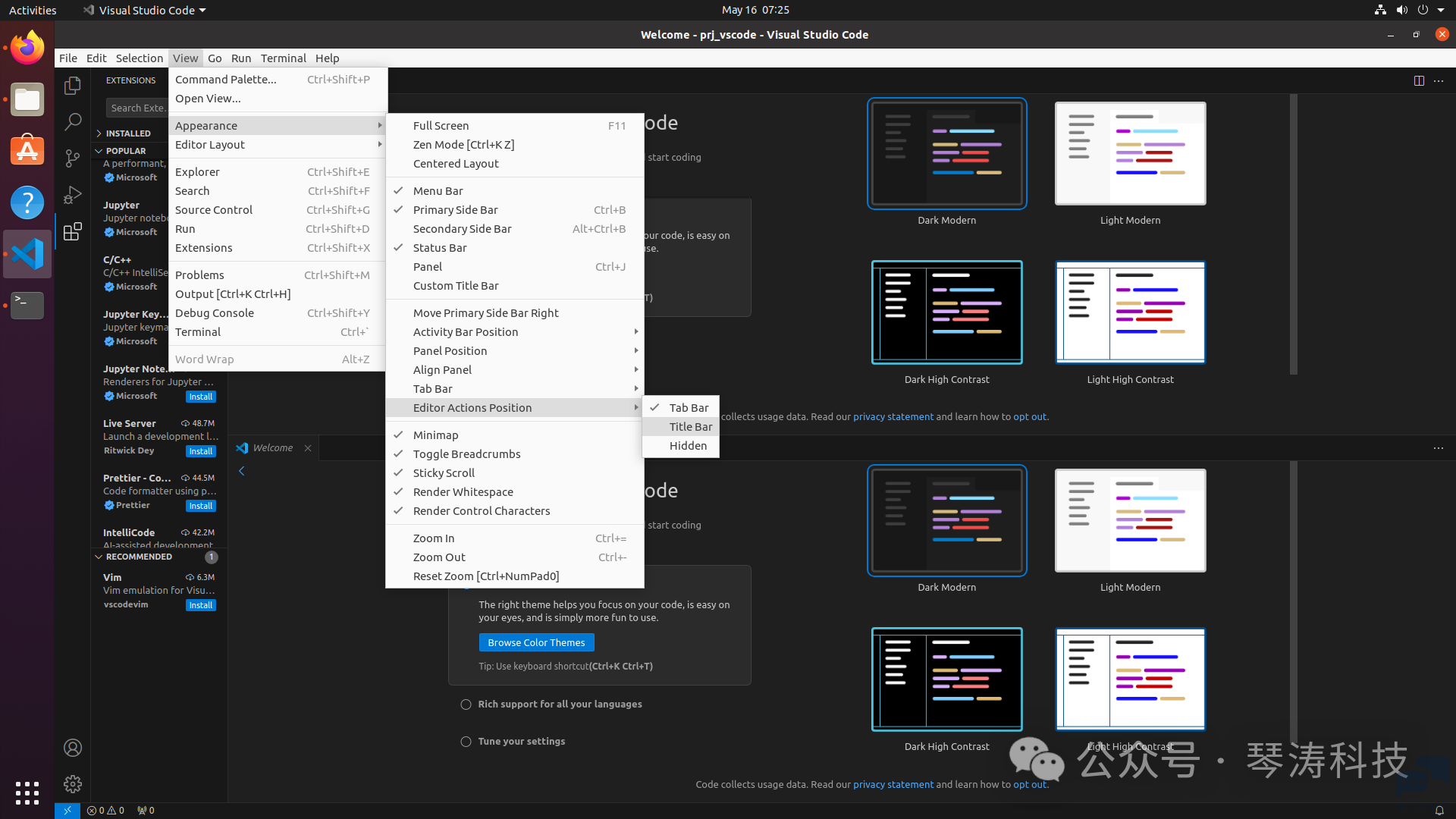Install the Prettier extension

point(201,506)
